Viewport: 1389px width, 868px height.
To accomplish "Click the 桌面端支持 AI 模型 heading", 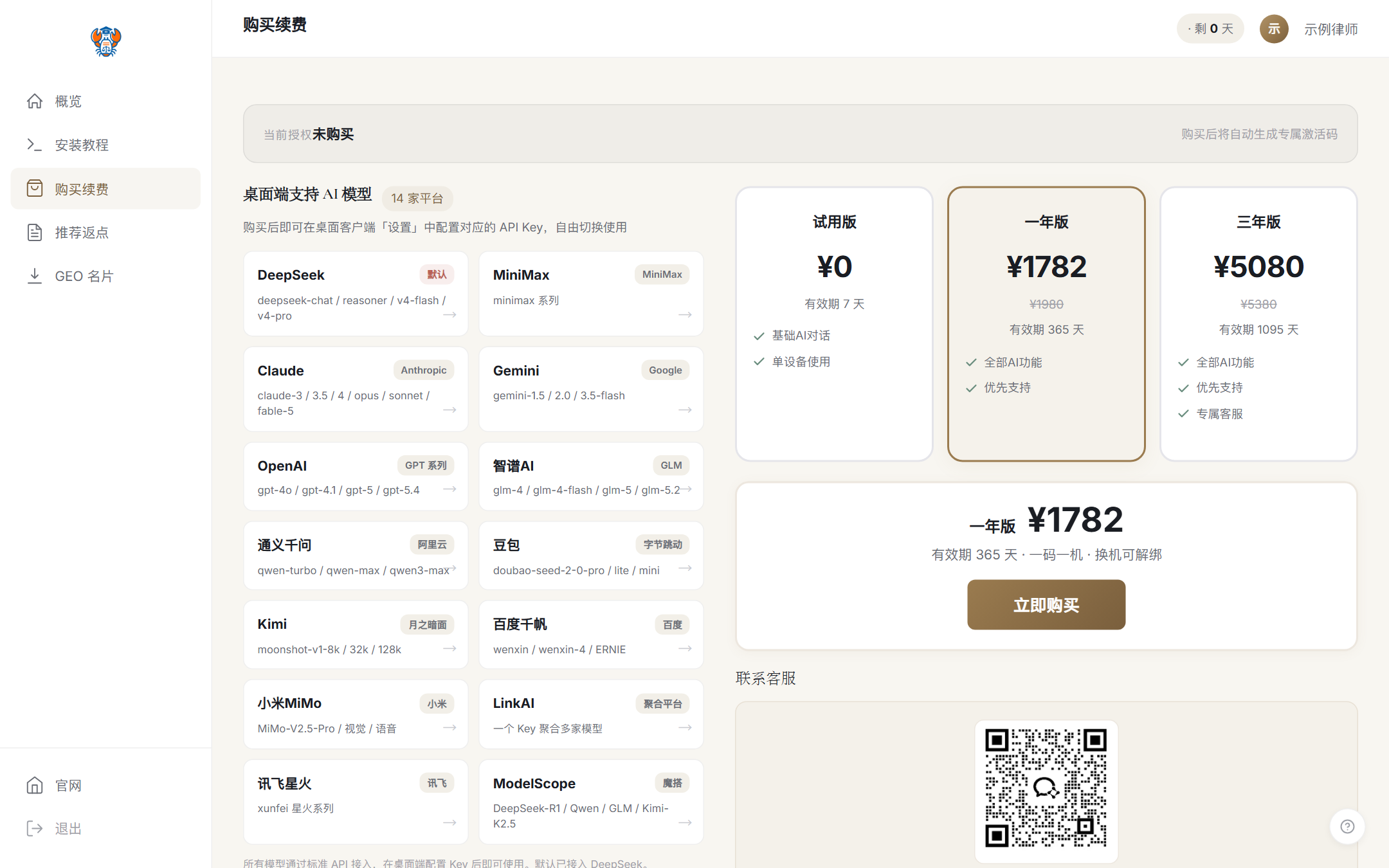I will click(x=307, y=194).
